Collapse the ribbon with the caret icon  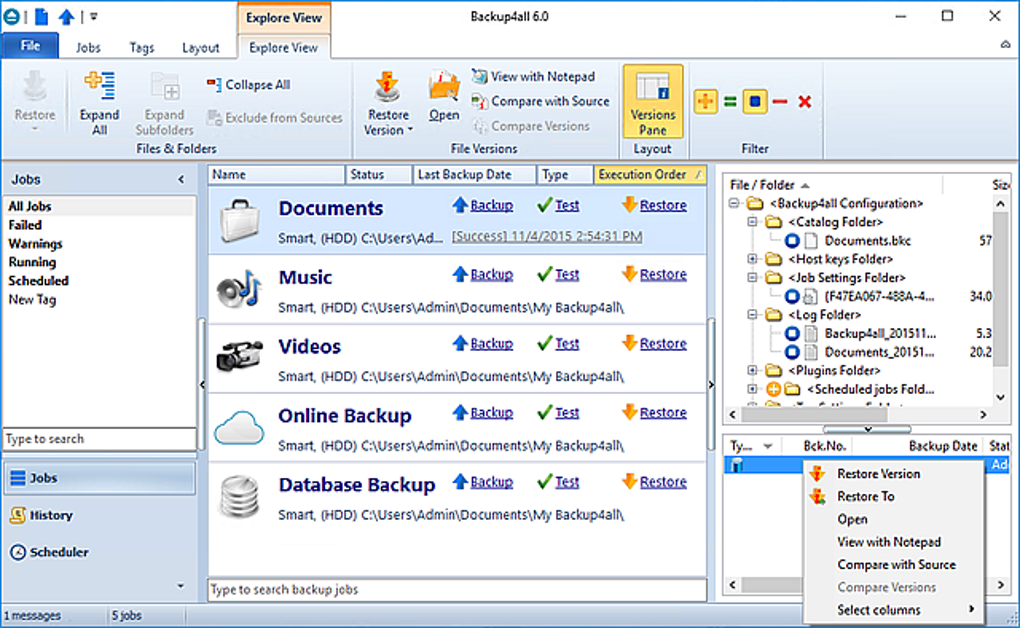1006,45
